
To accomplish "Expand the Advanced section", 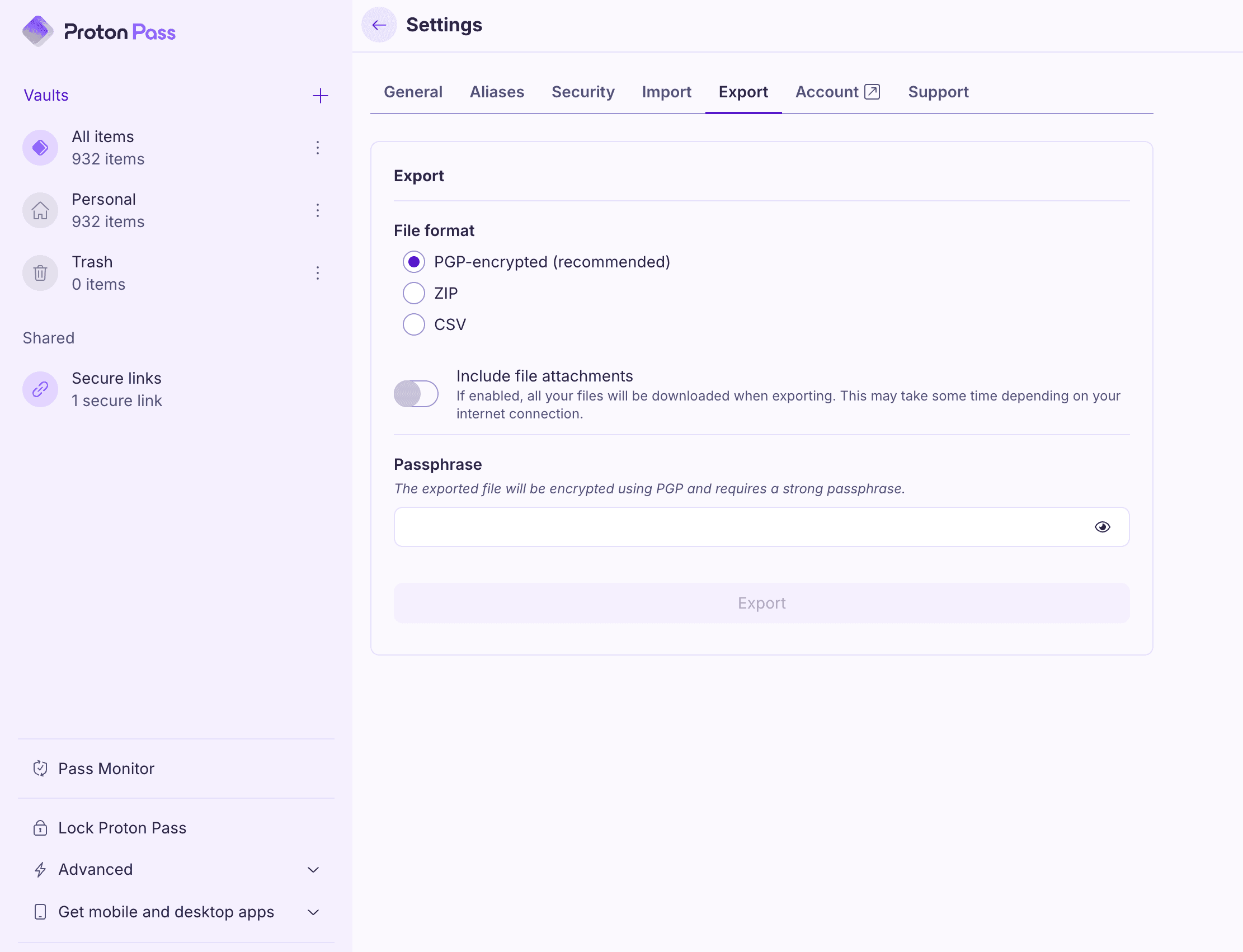I will 312,870.
